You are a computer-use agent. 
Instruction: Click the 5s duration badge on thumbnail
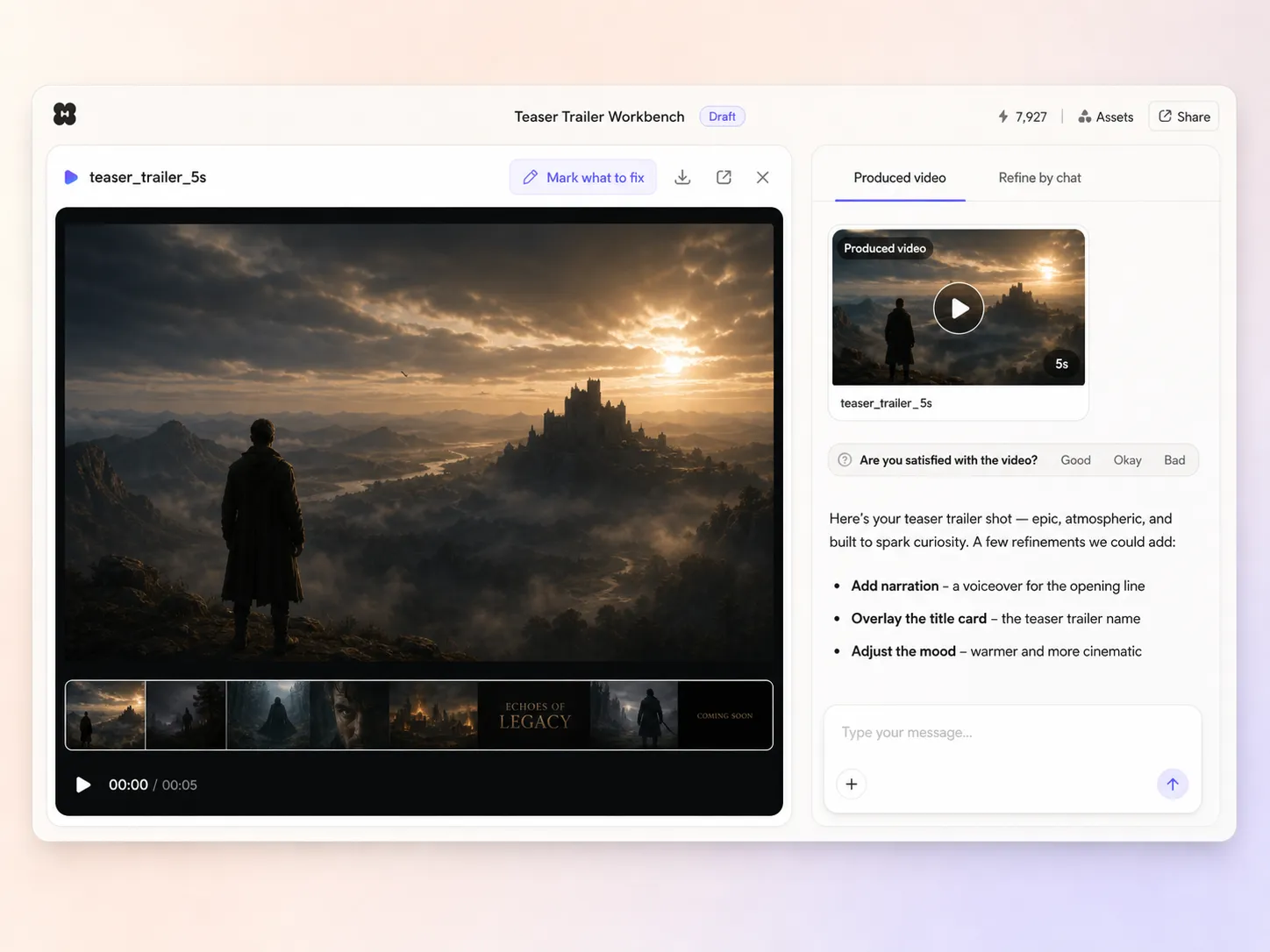pyautogui.click(x=1061, y=364)
